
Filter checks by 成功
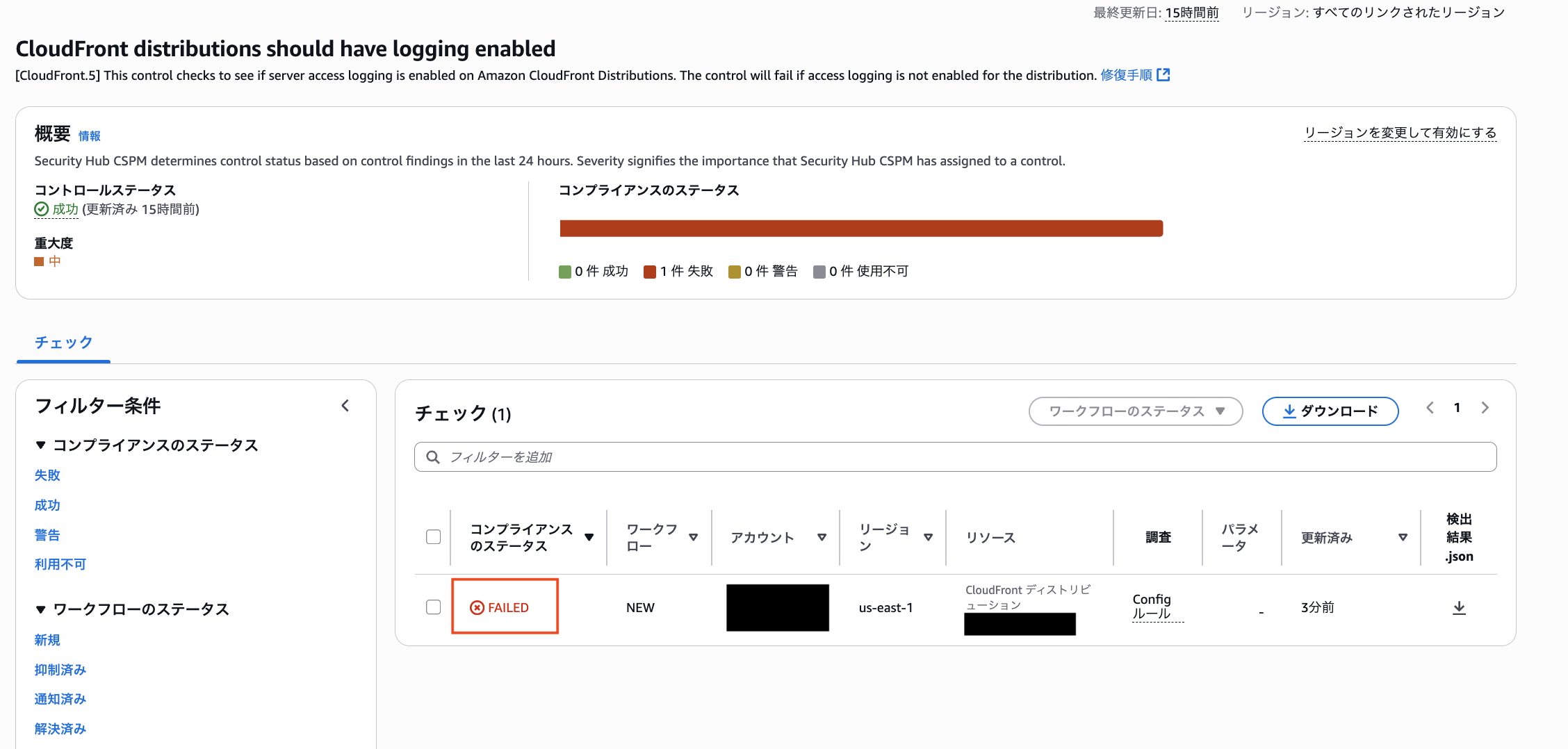(x=47, y=505)
